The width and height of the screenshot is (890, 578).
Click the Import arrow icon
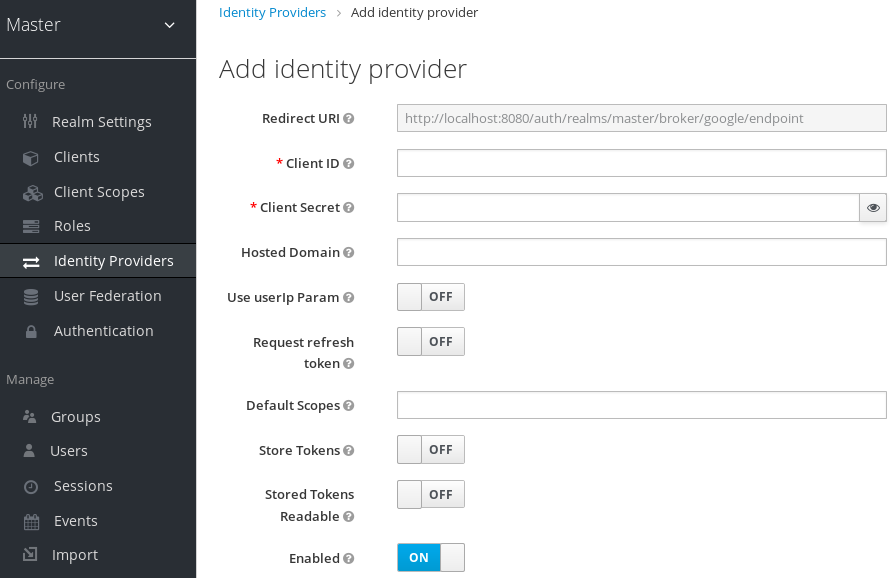coord(30,554)
